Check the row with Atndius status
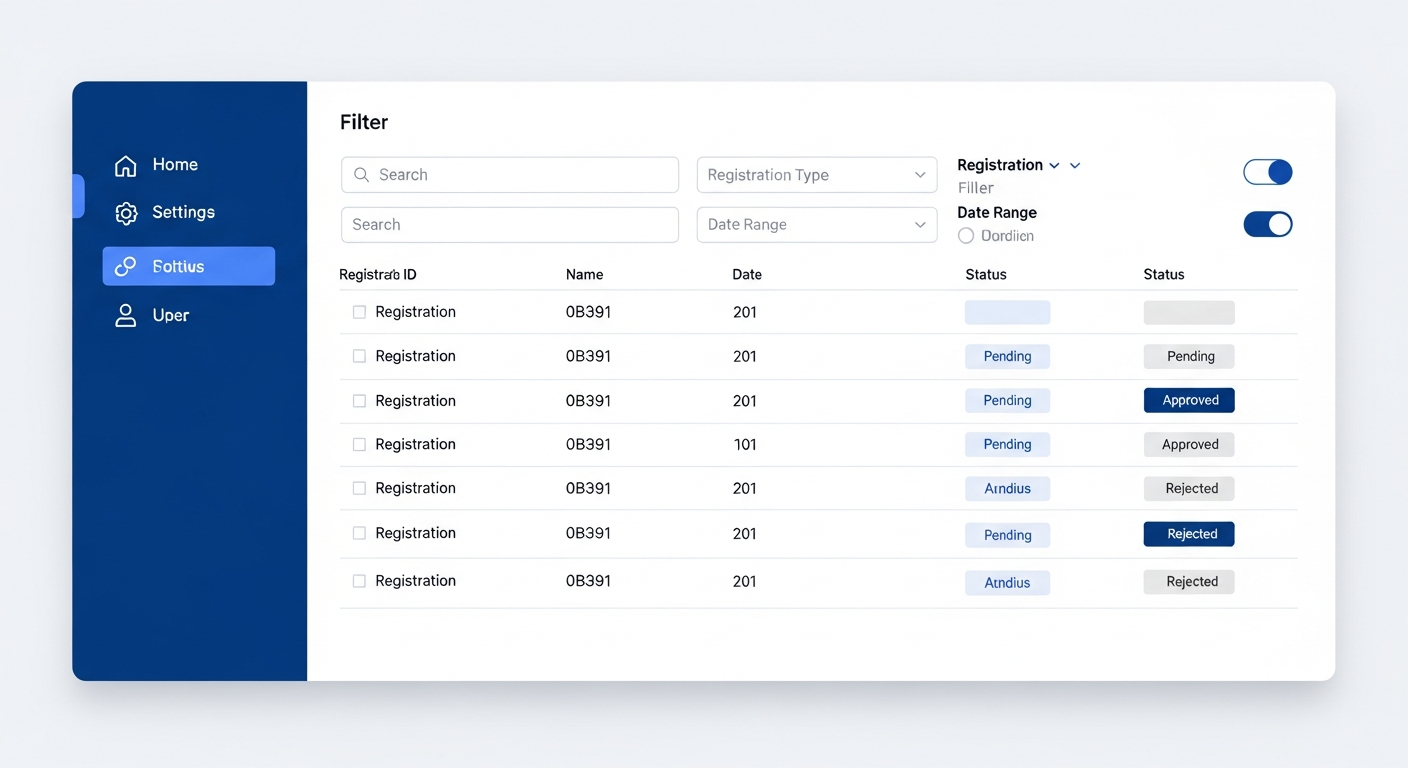Viewport: 1408px width, 768px height. click(x=359, y=581)
